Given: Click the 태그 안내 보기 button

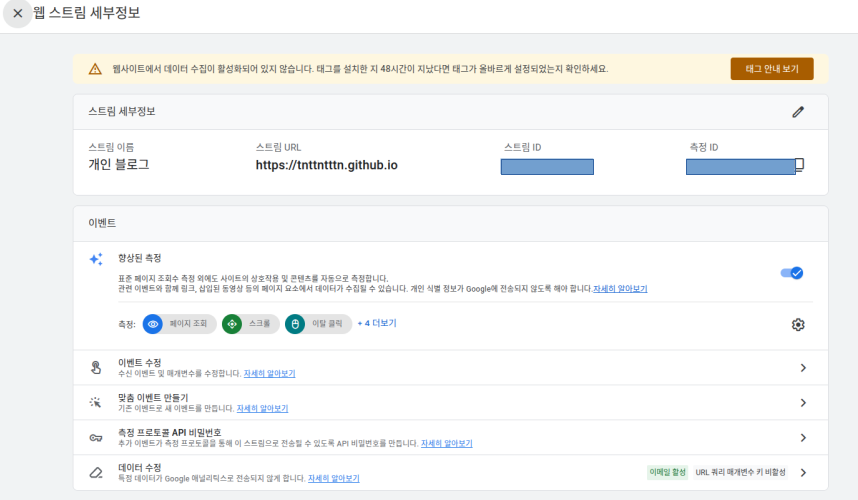Looking at the screenshot, I should [x=771, y=69].
